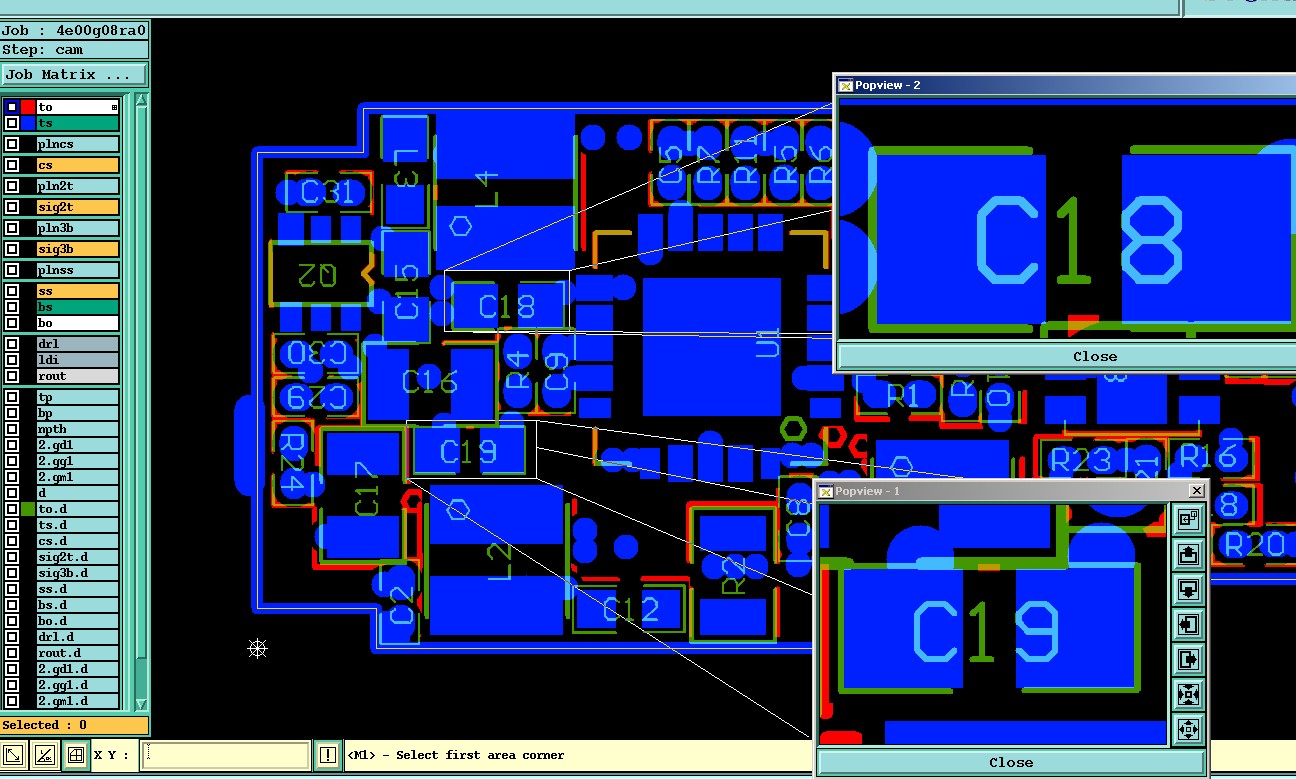The height and width of the screenshot is (779, 1296).
Task: Click Close button on Popview - 1
Action: (1011, 762)
